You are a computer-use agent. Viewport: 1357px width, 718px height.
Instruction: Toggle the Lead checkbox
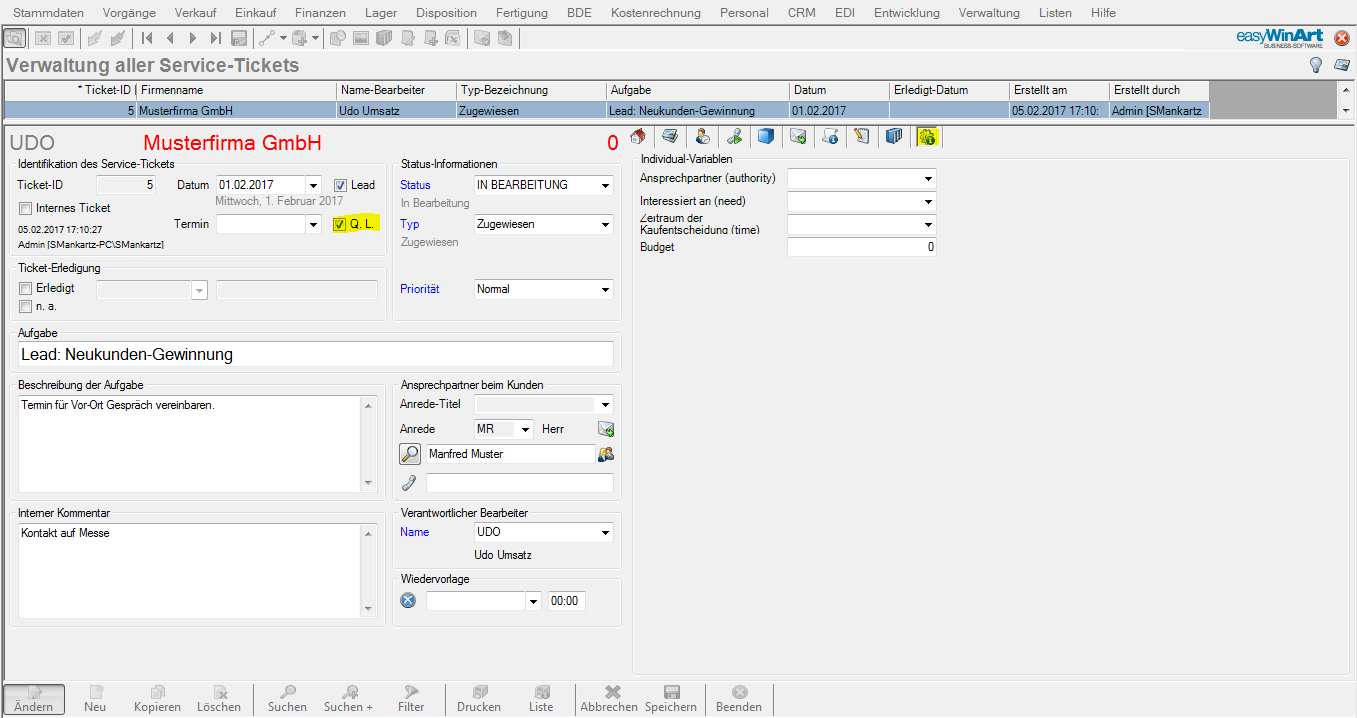(x=340, y=185)
